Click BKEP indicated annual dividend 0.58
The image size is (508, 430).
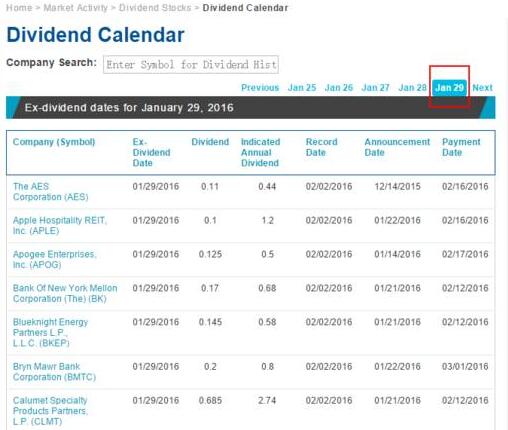tap(267, 322)
